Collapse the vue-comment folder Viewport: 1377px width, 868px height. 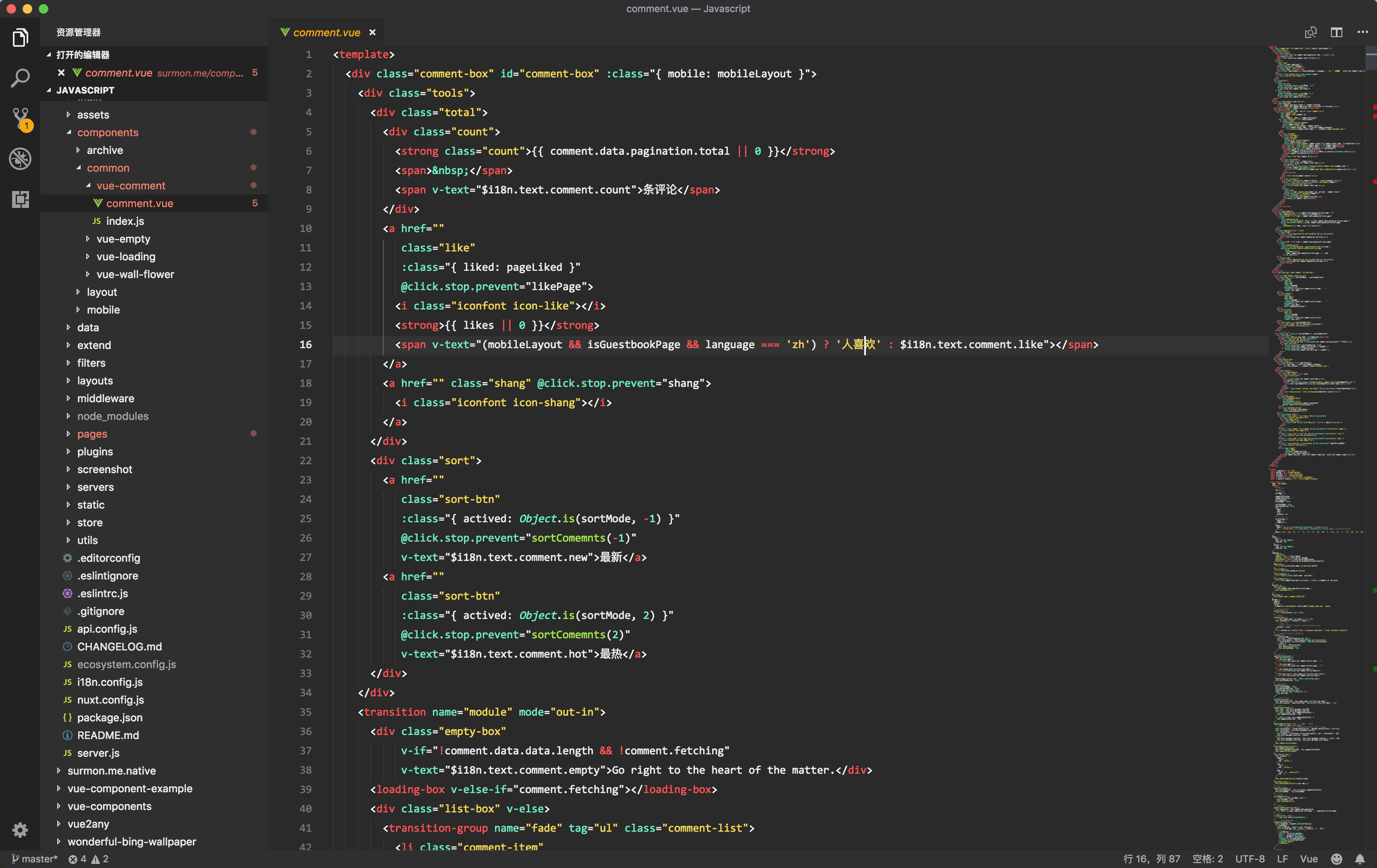(x=130, y=186)
